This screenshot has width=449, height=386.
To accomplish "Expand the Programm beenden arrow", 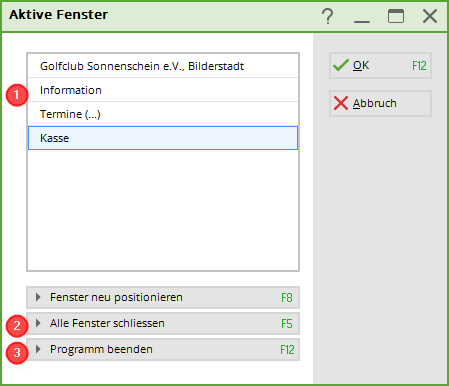I will click(38, 349).
